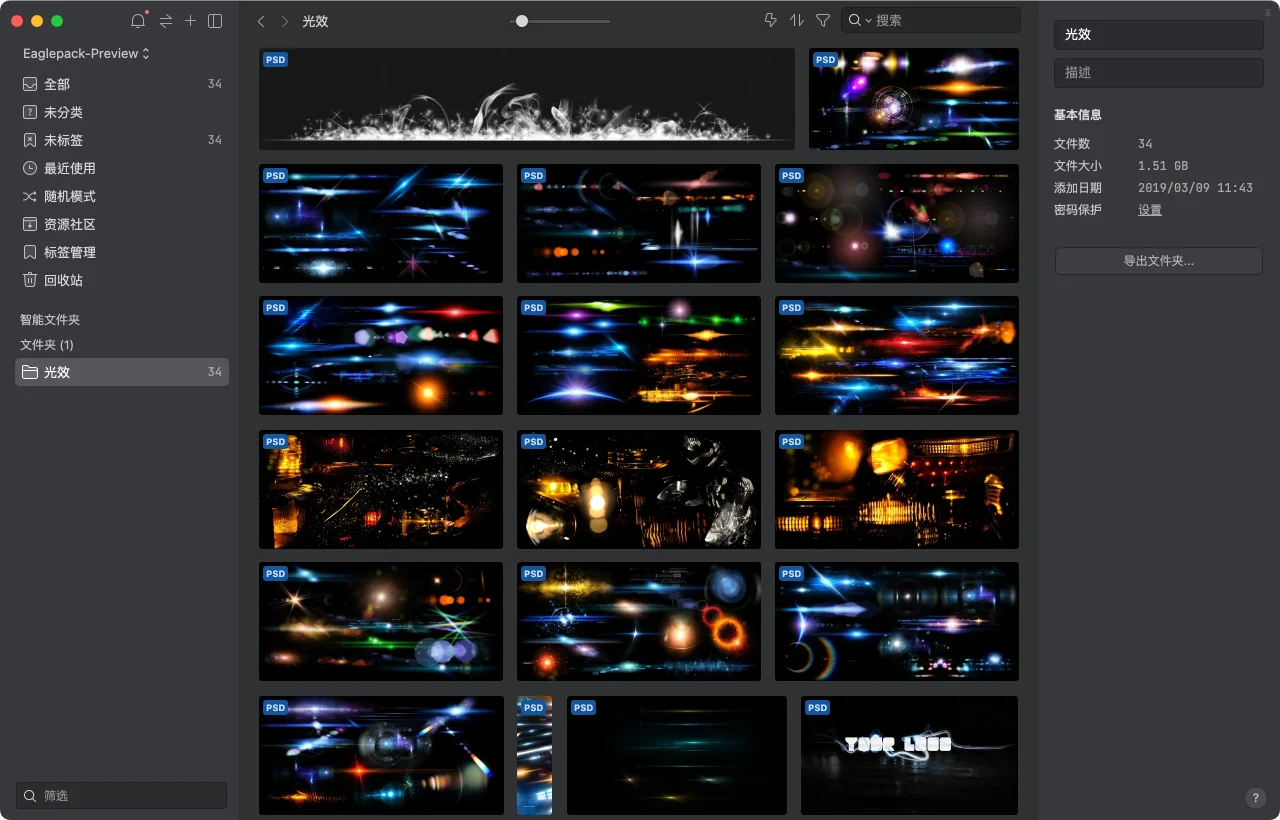Viewport: 1280px width, 820px height.
Task: Open the help question mark icon
Action: (x=1256, y=798)
